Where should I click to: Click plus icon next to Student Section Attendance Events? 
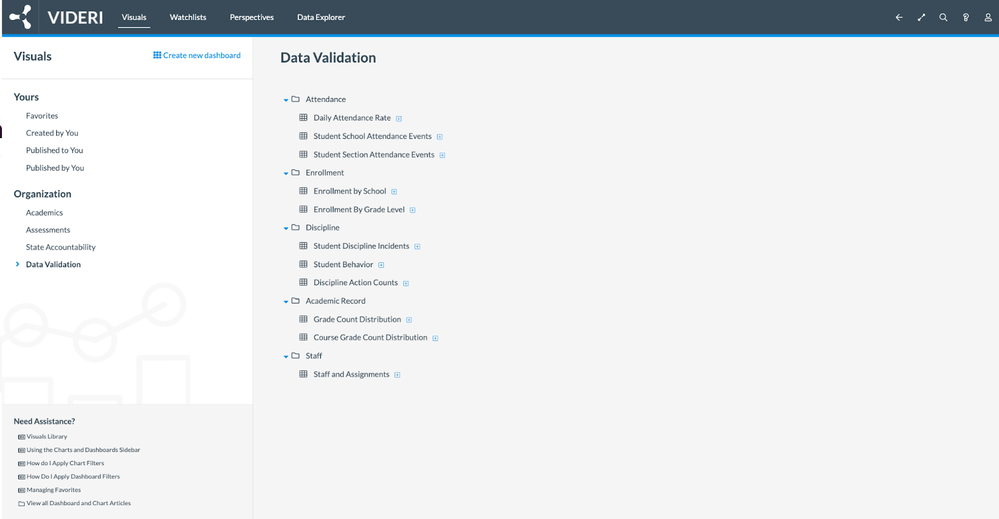coord(442,155)
